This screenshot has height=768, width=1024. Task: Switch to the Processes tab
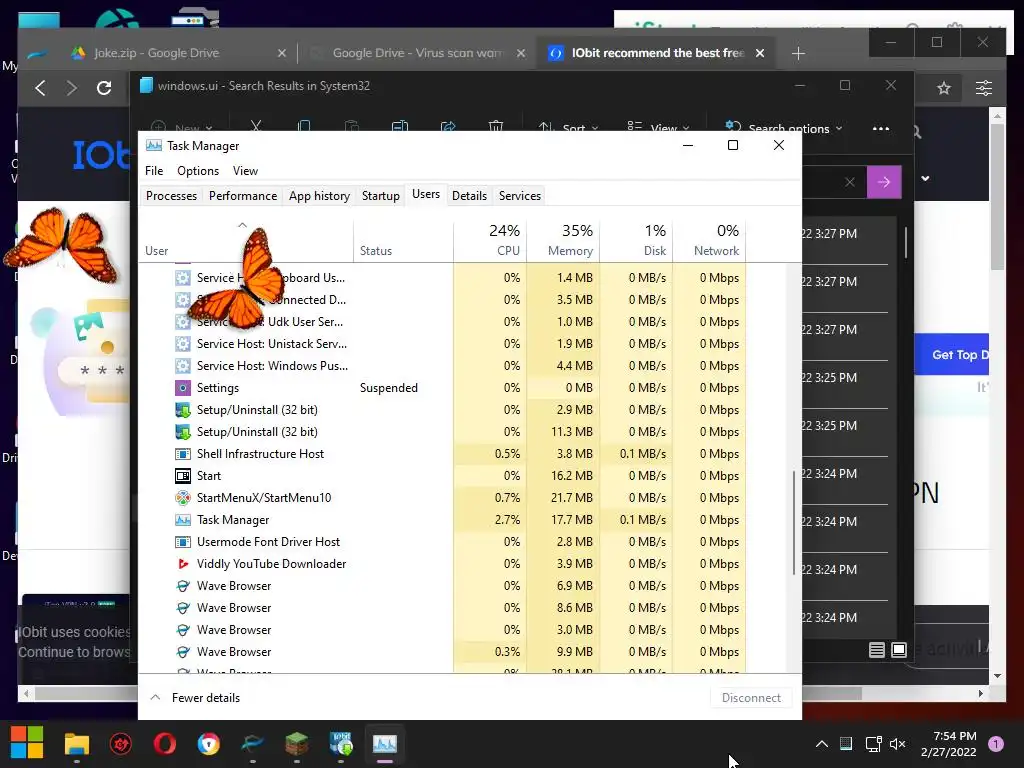tap(171, 195)
